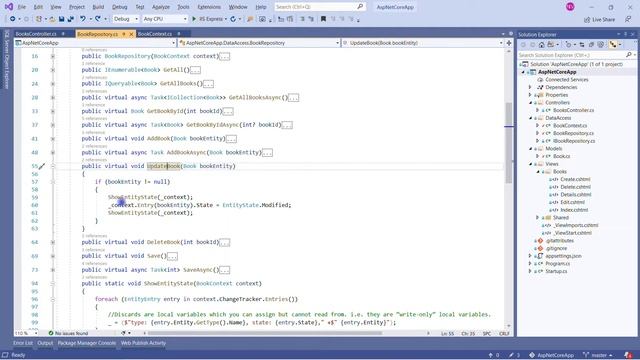Click the Home icon in Solution Explorer
Image resolution: width=640 pixels, height=360 pixels.
click(542, 45)
